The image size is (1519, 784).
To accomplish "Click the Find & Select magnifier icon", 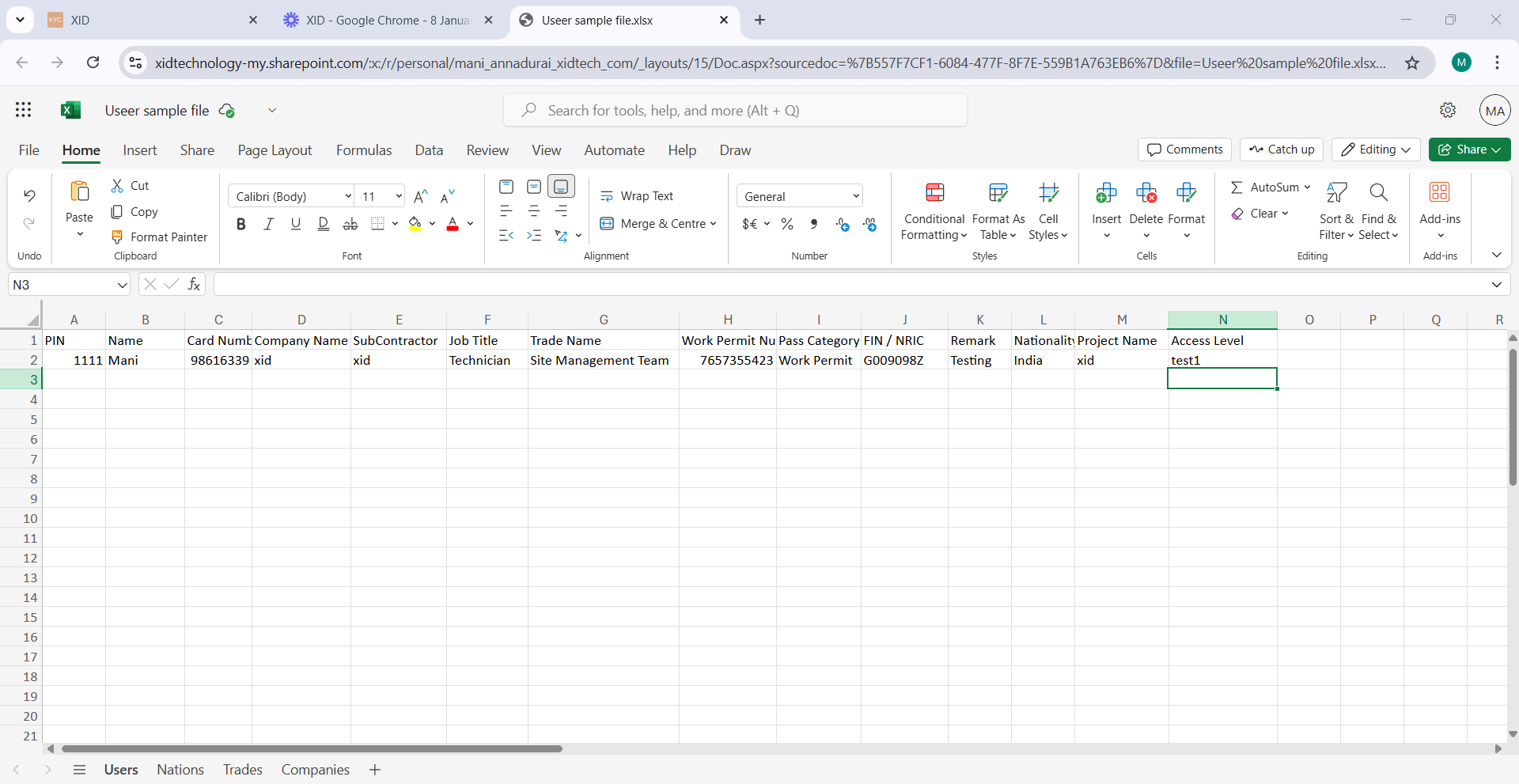I will [x=1378, y=193].
